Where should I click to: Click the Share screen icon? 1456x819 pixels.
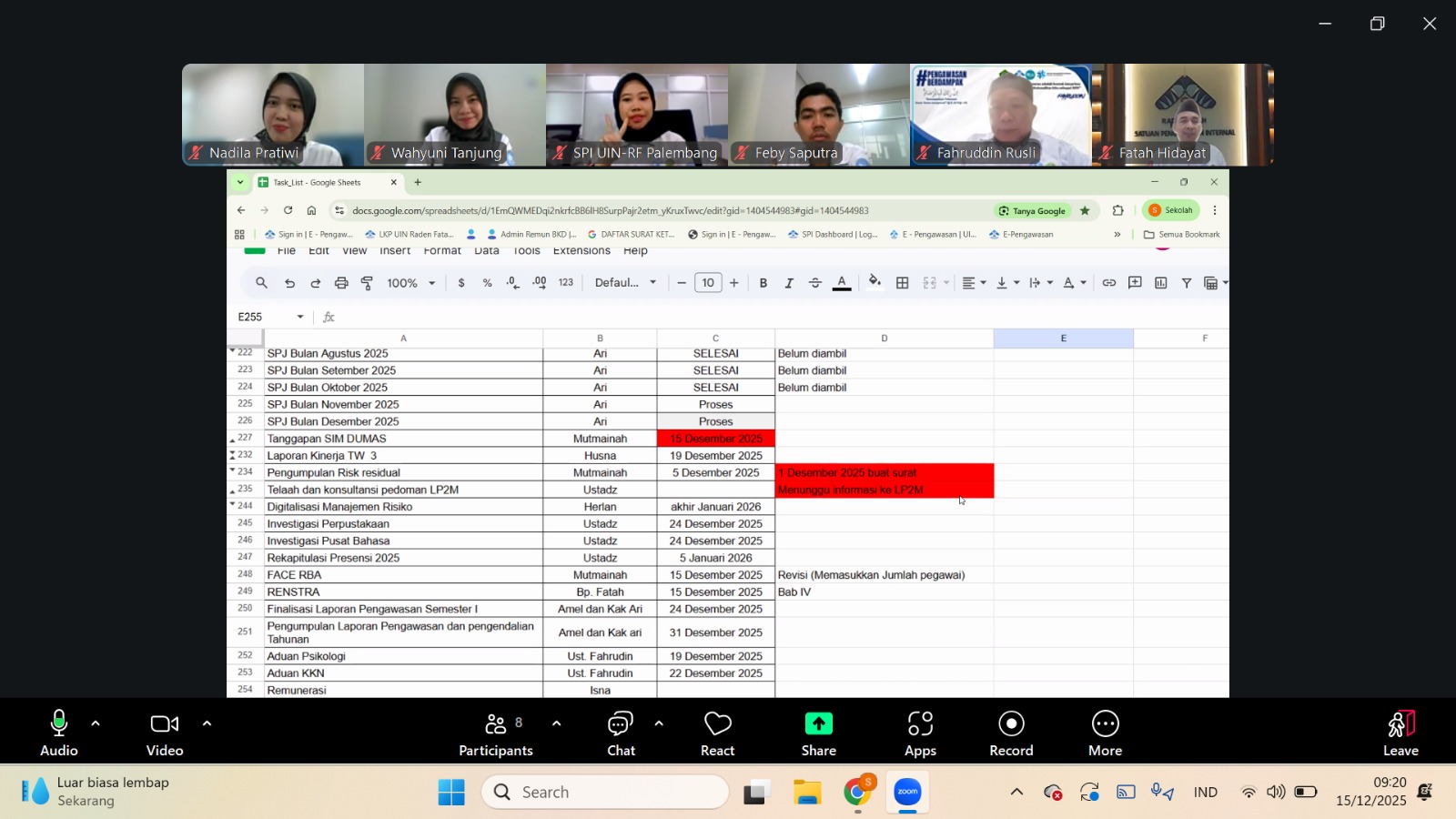pyautogui.click(x=818, y=723)
